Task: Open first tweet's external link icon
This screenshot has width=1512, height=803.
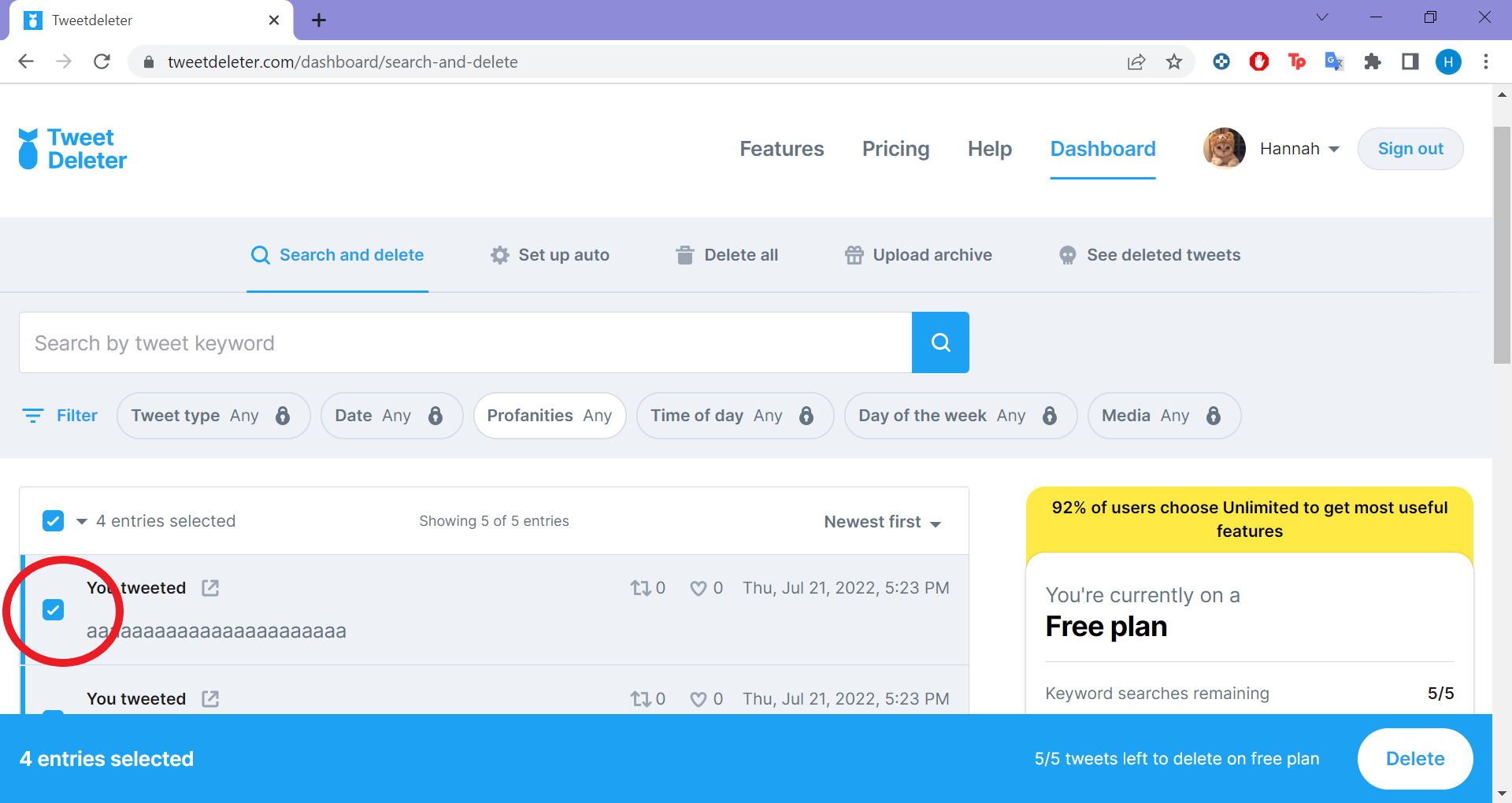Action: tap(210, 588)
